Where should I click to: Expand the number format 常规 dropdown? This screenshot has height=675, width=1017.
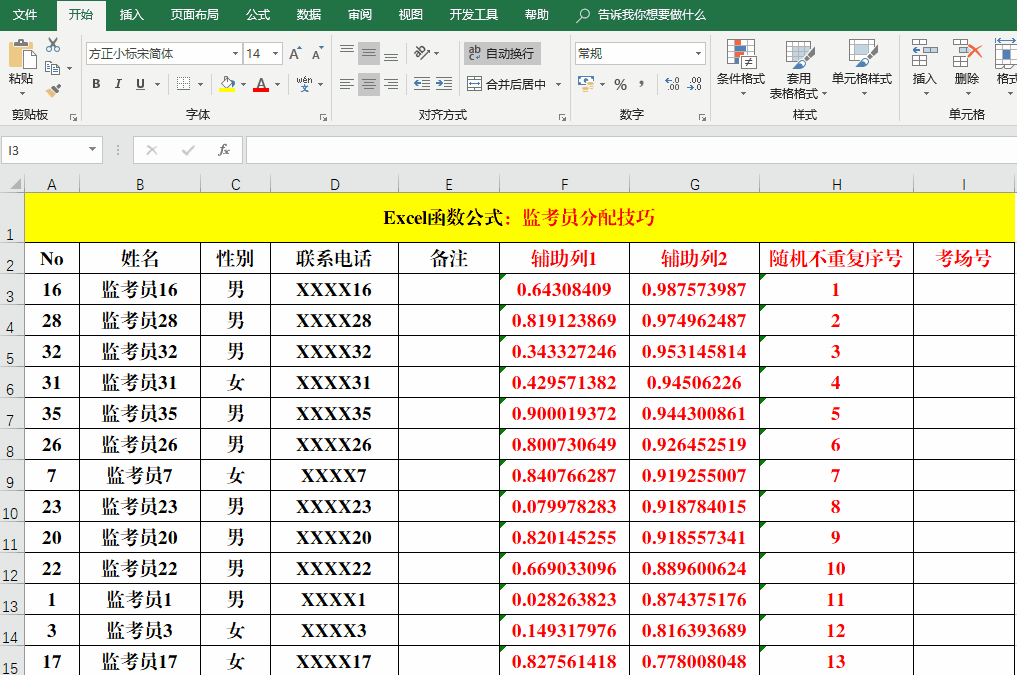(698, 54)
